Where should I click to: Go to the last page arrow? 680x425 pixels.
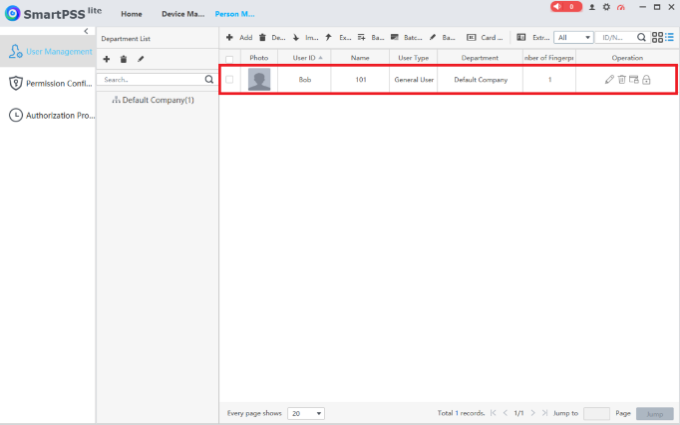pyautogui.click(x=545, y=413)
